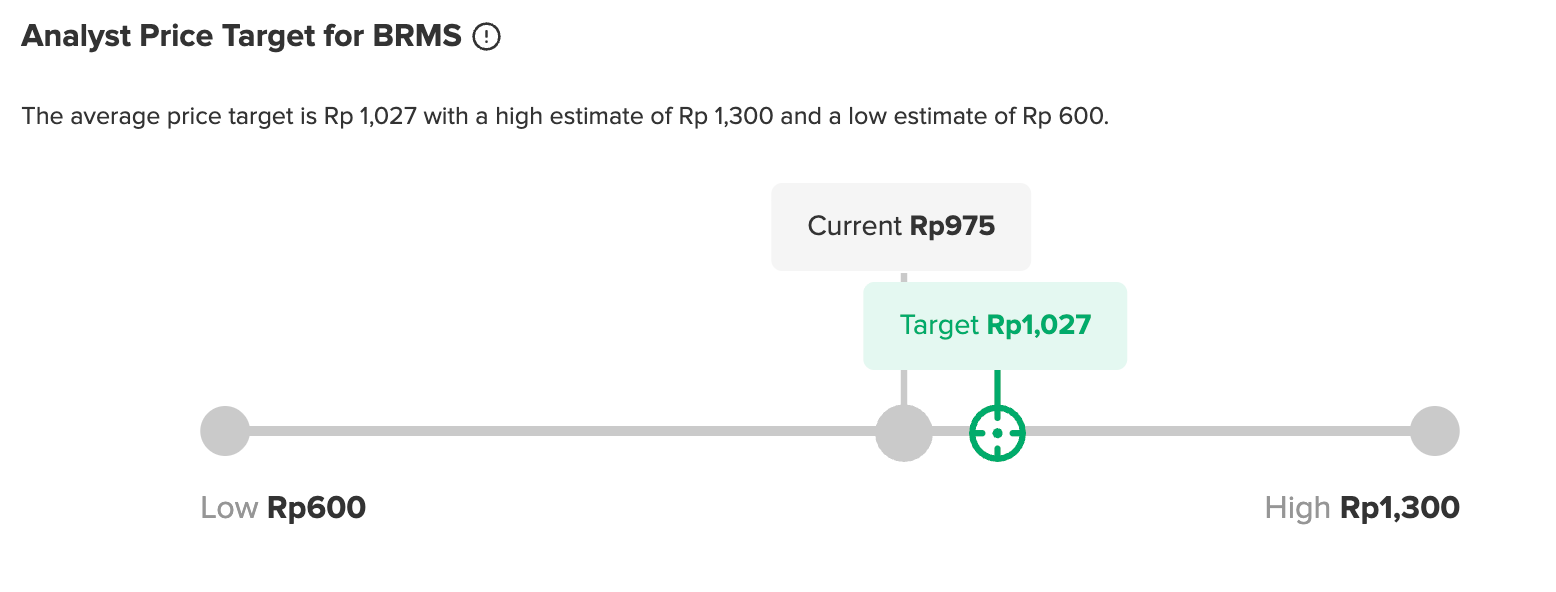Image resolution: width=1556 pixels, height=592 pixels.
Task: Click the green stem above the target crosshair
Action: [997, 386]
